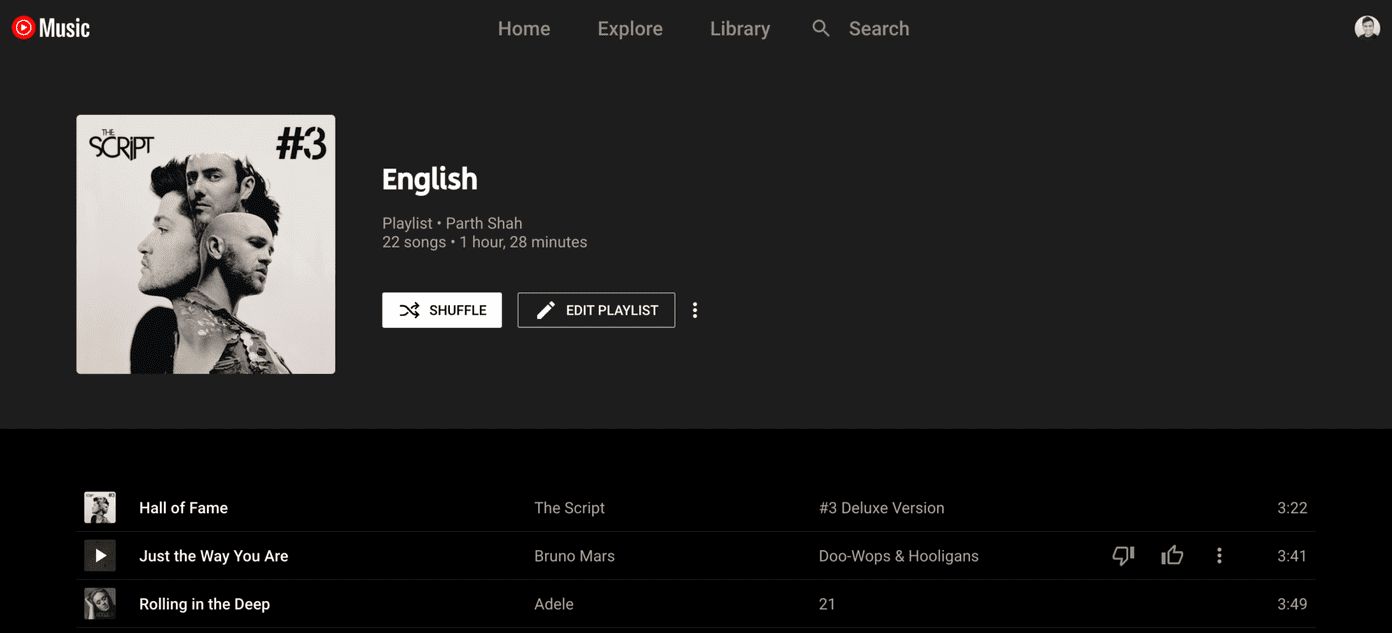
Task: Open the Bruno Mars artist link
Action: 574,556
